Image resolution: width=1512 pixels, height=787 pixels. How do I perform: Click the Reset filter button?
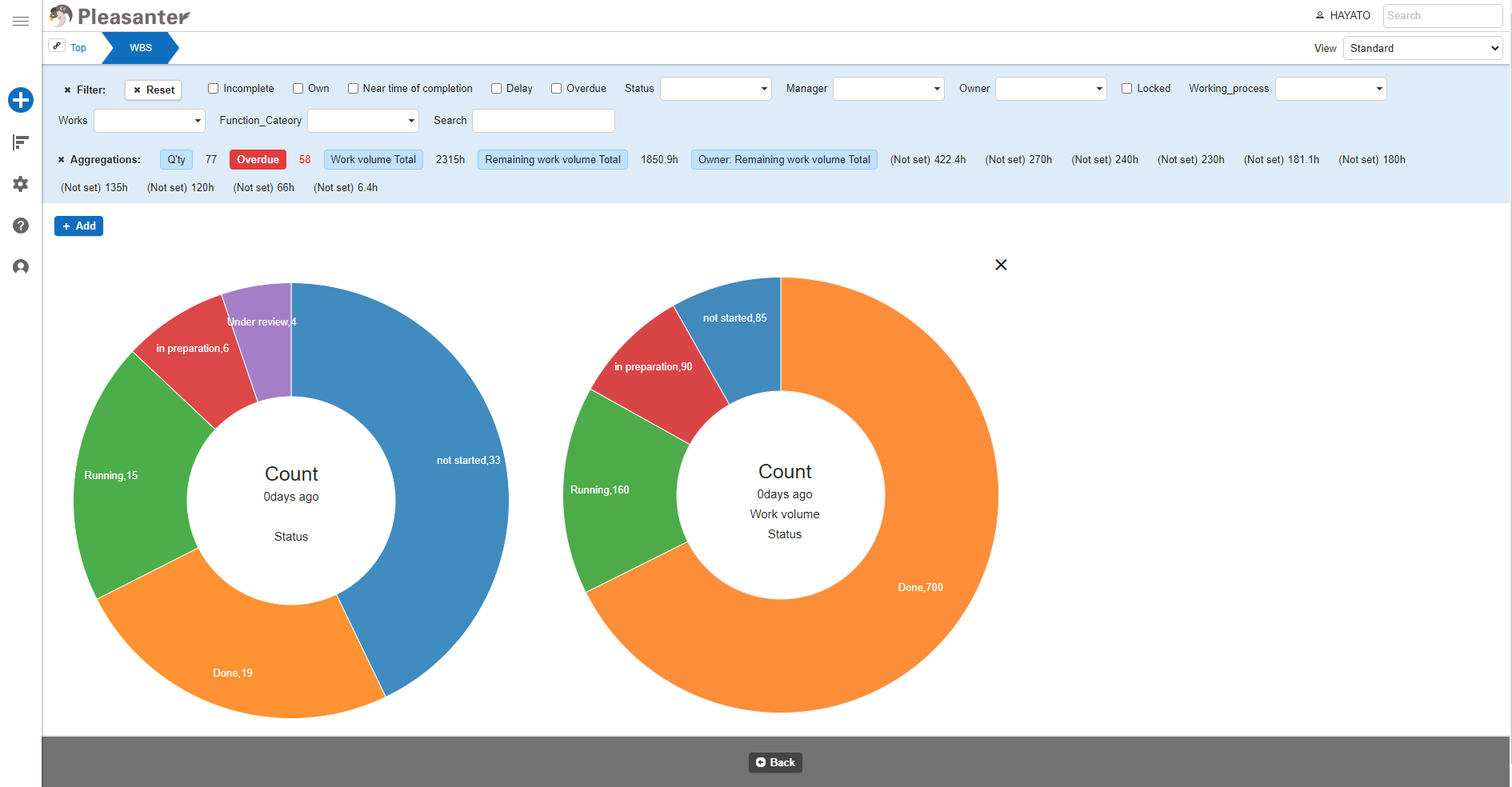coord(154,90)
